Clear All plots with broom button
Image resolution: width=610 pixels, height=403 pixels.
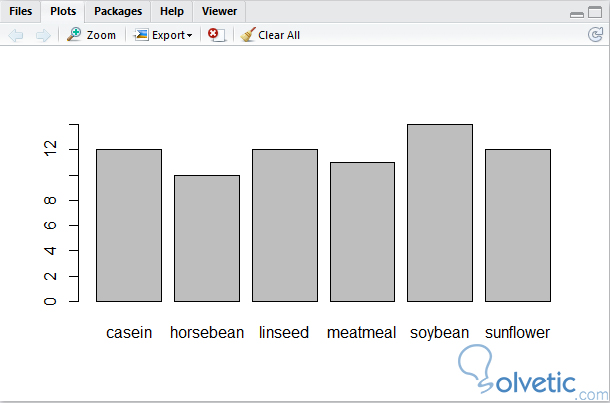[270, 35]
